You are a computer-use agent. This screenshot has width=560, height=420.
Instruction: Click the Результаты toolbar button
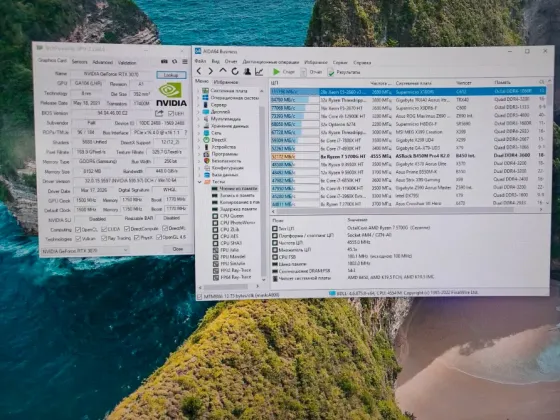(344, 72)
